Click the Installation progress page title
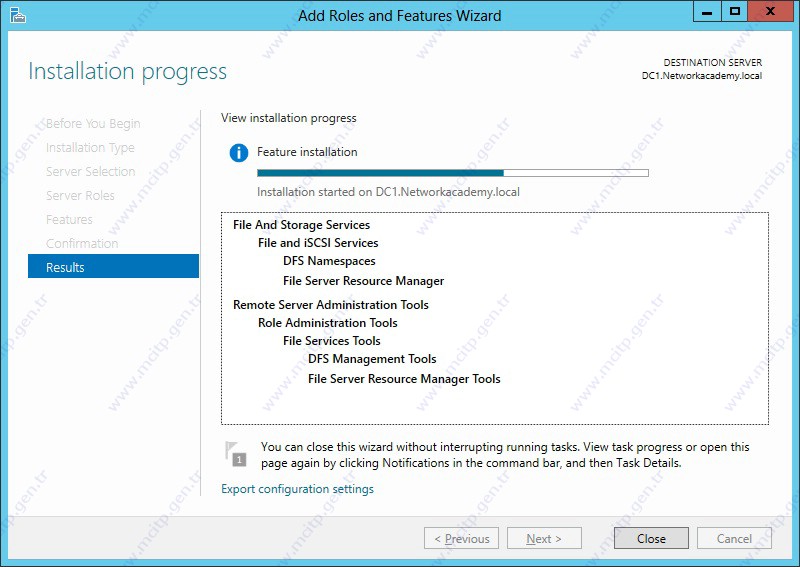800x567 pixels. (128, 71)
